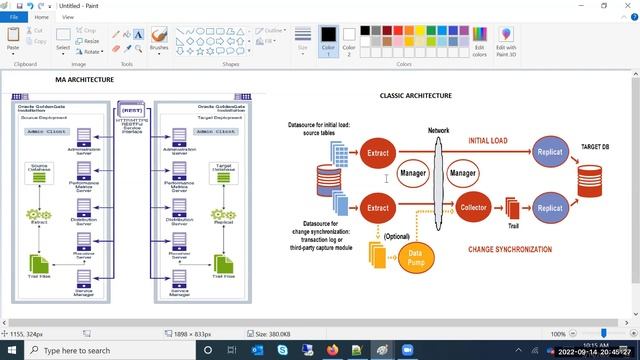Click the taskbar search box
Screen dimensions: 640x360
pos(110,350)
